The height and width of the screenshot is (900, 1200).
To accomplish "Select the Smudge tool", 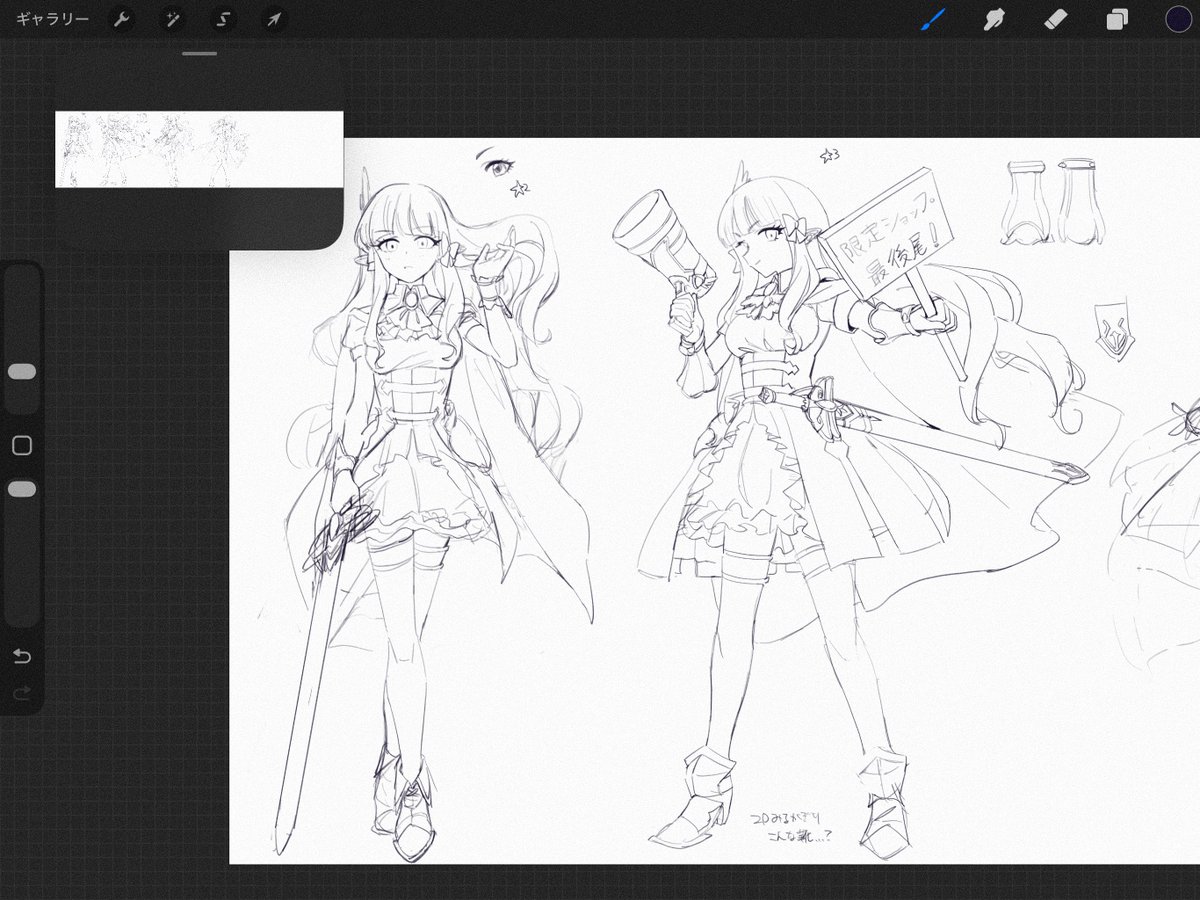I will pos(994,19).
